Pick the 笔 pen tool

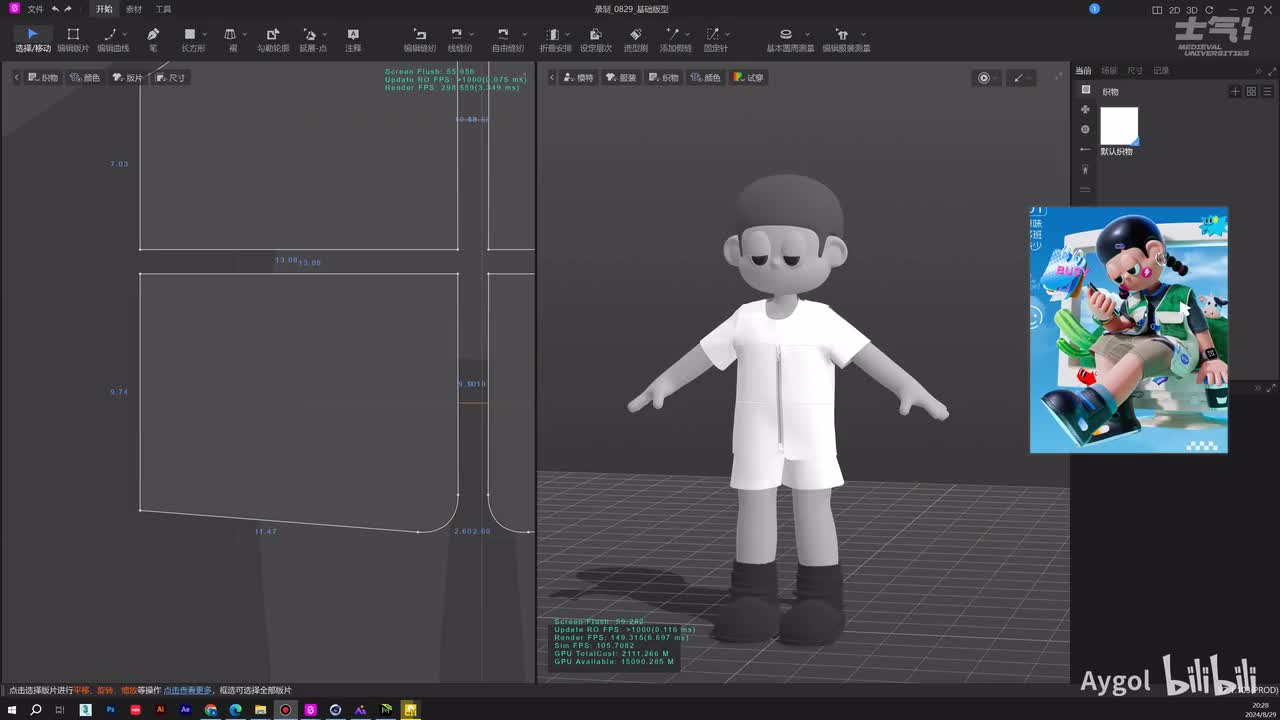pyautogui.click(x=153, y=40)
